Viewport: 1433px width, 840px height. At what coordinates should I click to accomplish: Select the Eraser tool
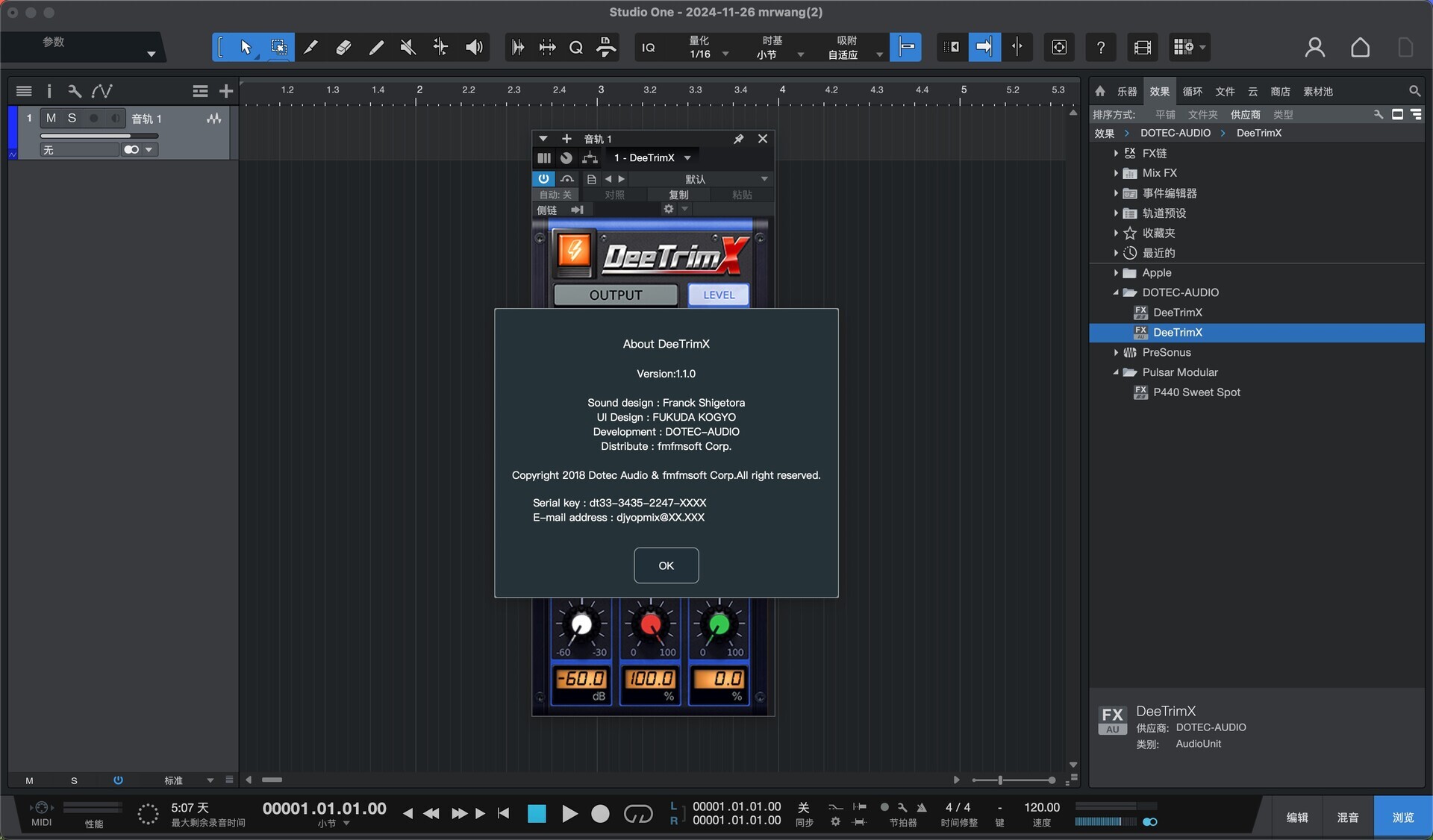coord(343,48)
